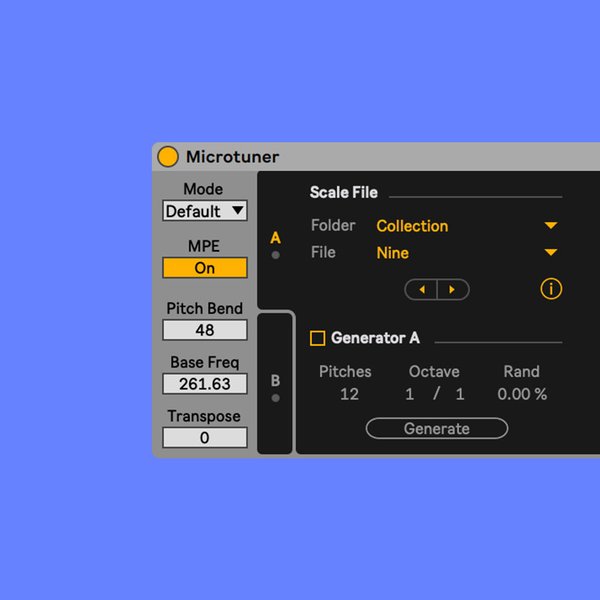This screenshot has height=600, width=600.
Task: Click the Octave numerator value
Action: (x=410, y=394)
